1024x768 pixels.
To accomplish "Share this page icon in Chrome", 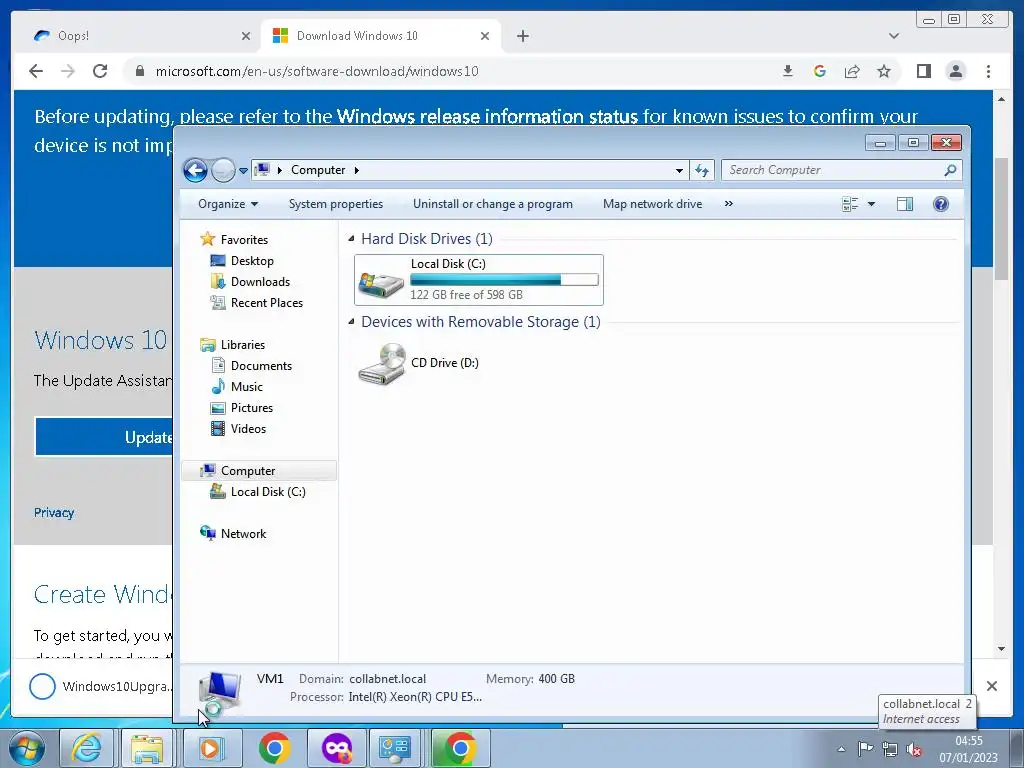I will [x=852, y=71].
